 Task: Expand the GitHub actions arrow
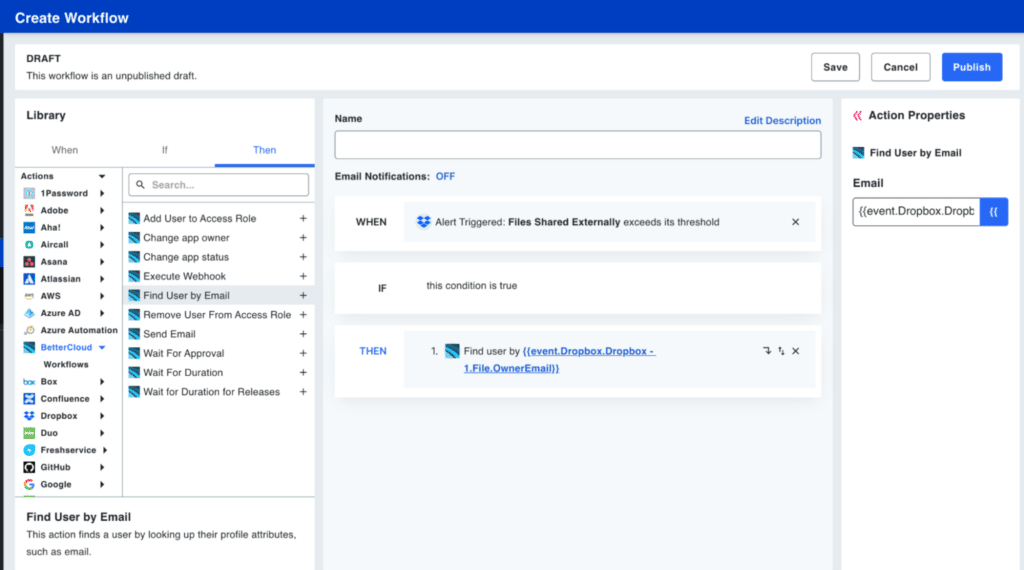pos(102,467)
